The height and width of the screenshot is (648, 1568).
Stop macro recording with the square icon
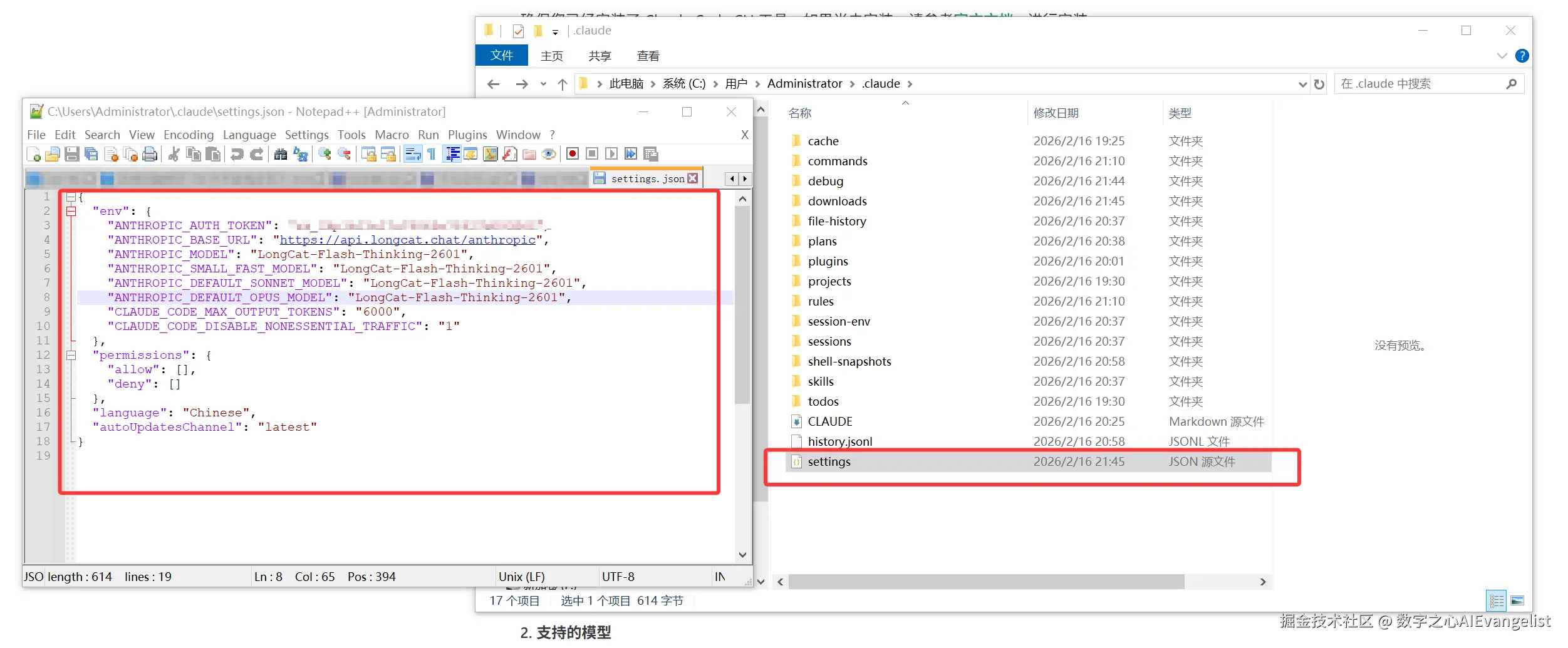coord(592,154)
